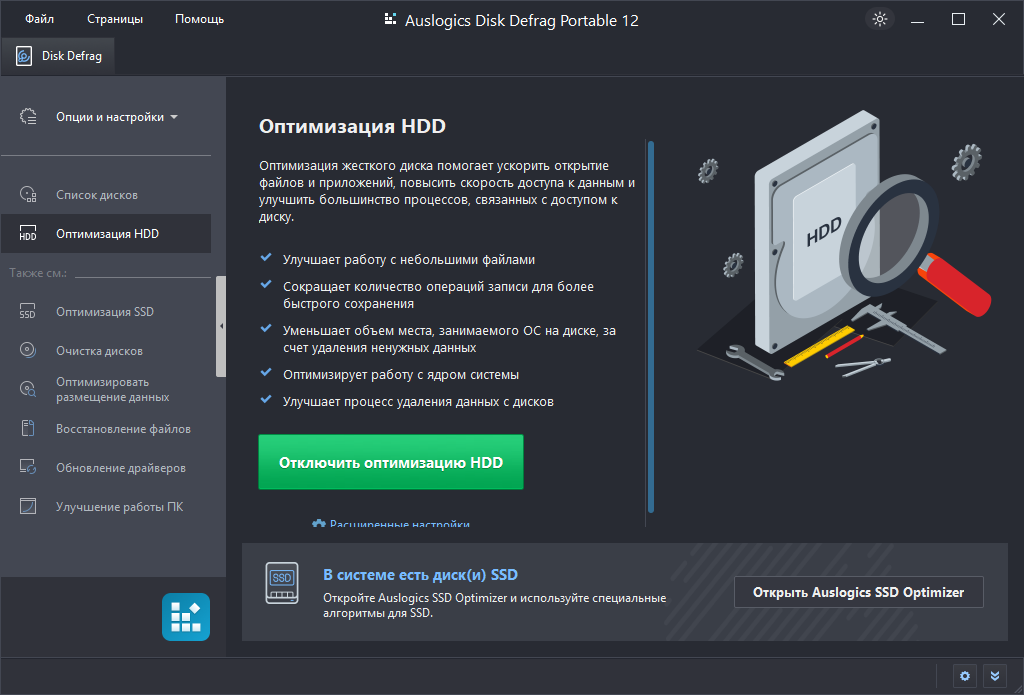Image resolution: width=1024 pixels, height=695 pixels.
Task: Switch to the Disk Defrag tab
Action: [58, 56]
